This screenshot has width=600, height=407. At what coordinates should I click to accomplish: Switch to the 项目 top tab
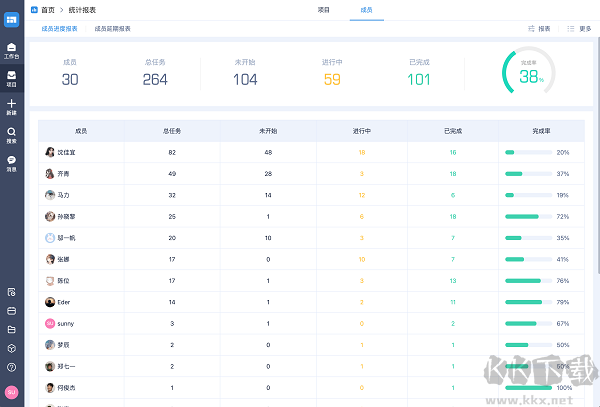(x=323, y=9)
